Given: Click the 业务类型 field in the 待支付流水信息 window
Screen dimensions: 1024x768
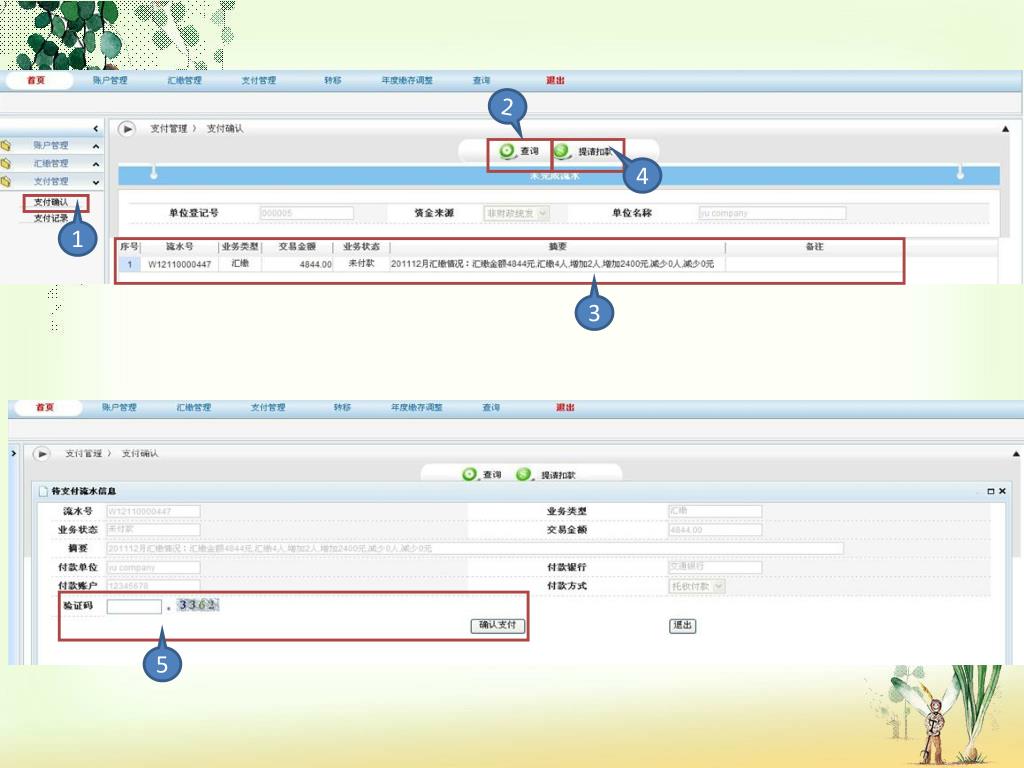Looking at the screenshot, I should point(715,511).
